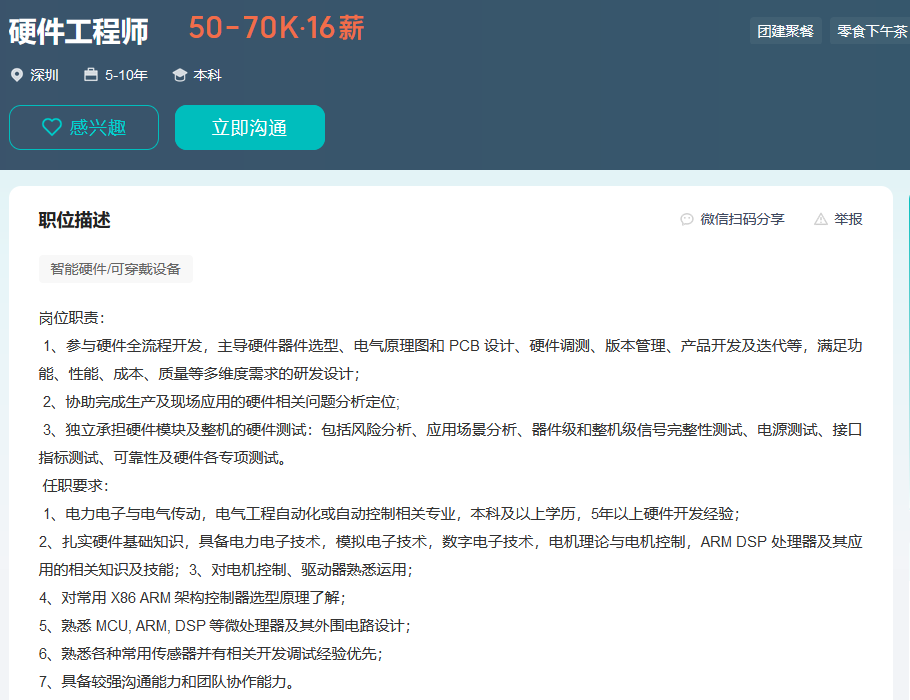Click the 举报 report link

(848, 219)
